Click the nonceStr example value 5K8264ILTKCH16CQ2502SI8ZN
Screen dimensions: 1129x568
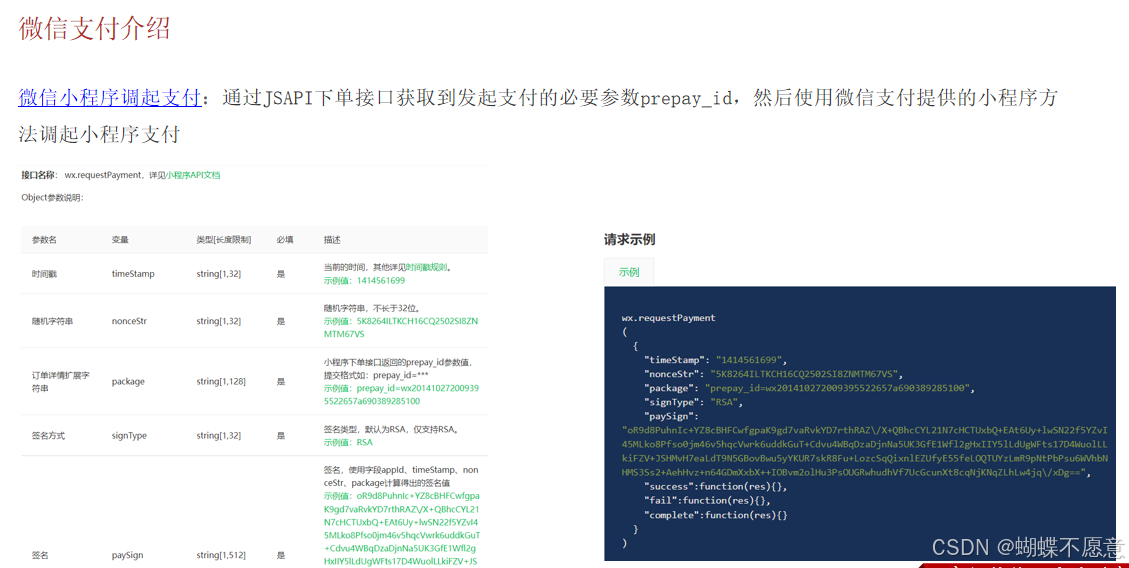(x=418, y=321)
